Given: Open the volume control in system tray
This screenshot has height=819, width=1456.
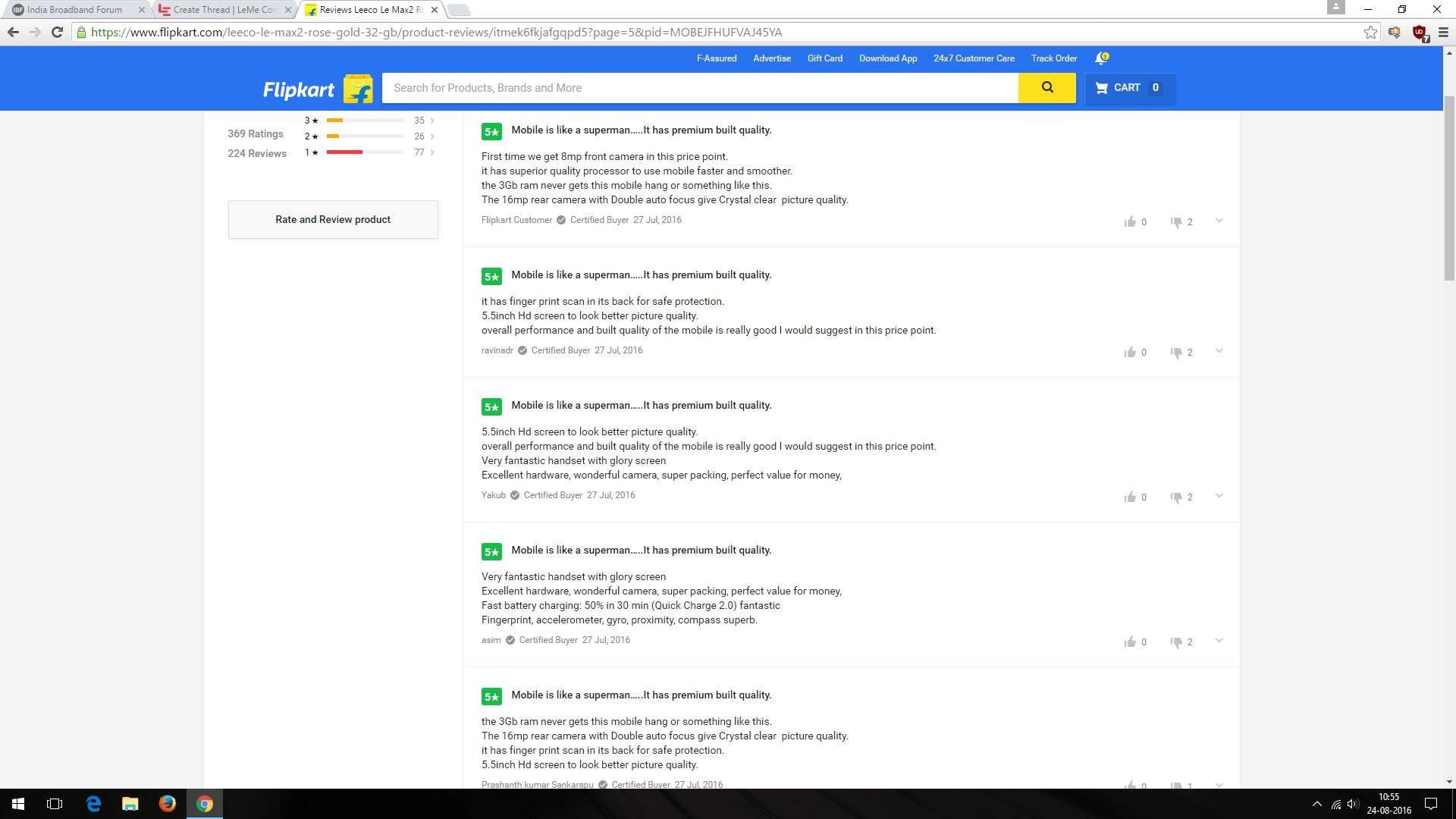Looking at the screenshot, I should [1353, 804].
